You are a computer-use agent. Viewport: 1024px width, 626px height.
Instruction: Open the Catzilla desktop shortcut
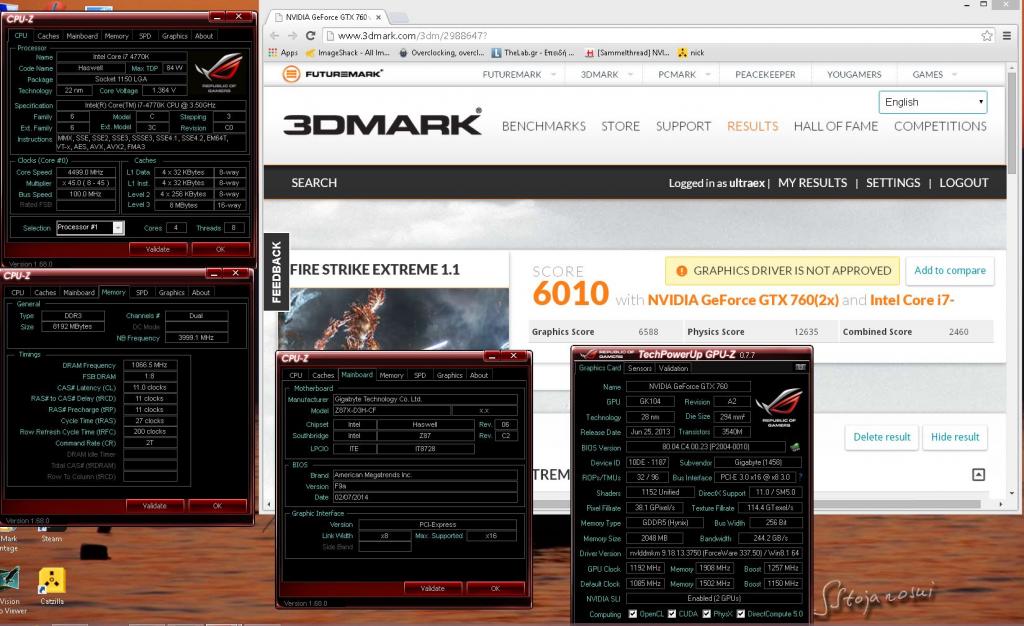pyautogui.click(x=52, y=586)
